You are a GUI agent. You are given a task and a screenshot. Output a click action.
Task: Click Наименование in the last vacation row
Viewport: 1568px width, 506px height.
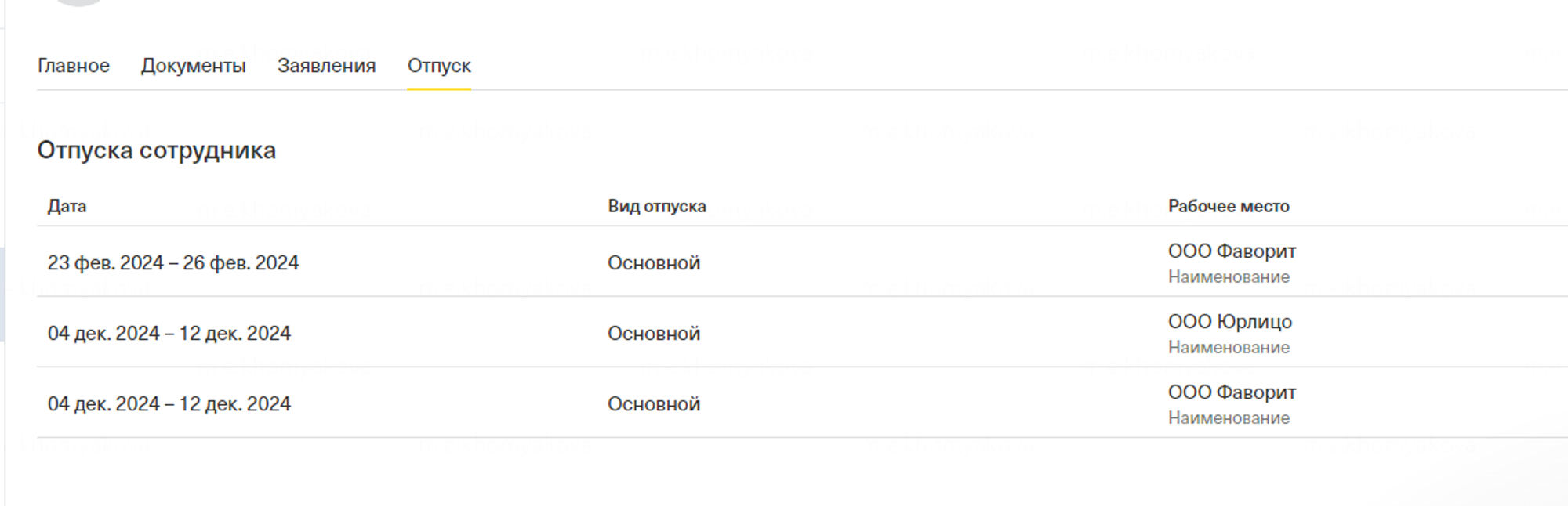pos(1229,418)
